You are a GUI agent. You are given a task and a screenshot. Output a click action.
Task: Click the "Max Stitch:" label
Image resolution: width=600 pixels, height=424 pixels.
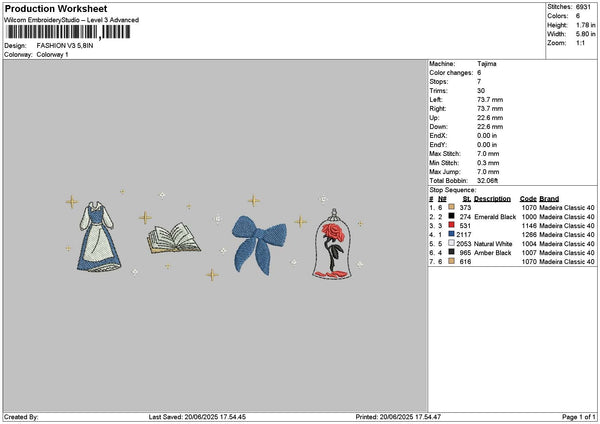pos(445,154)
